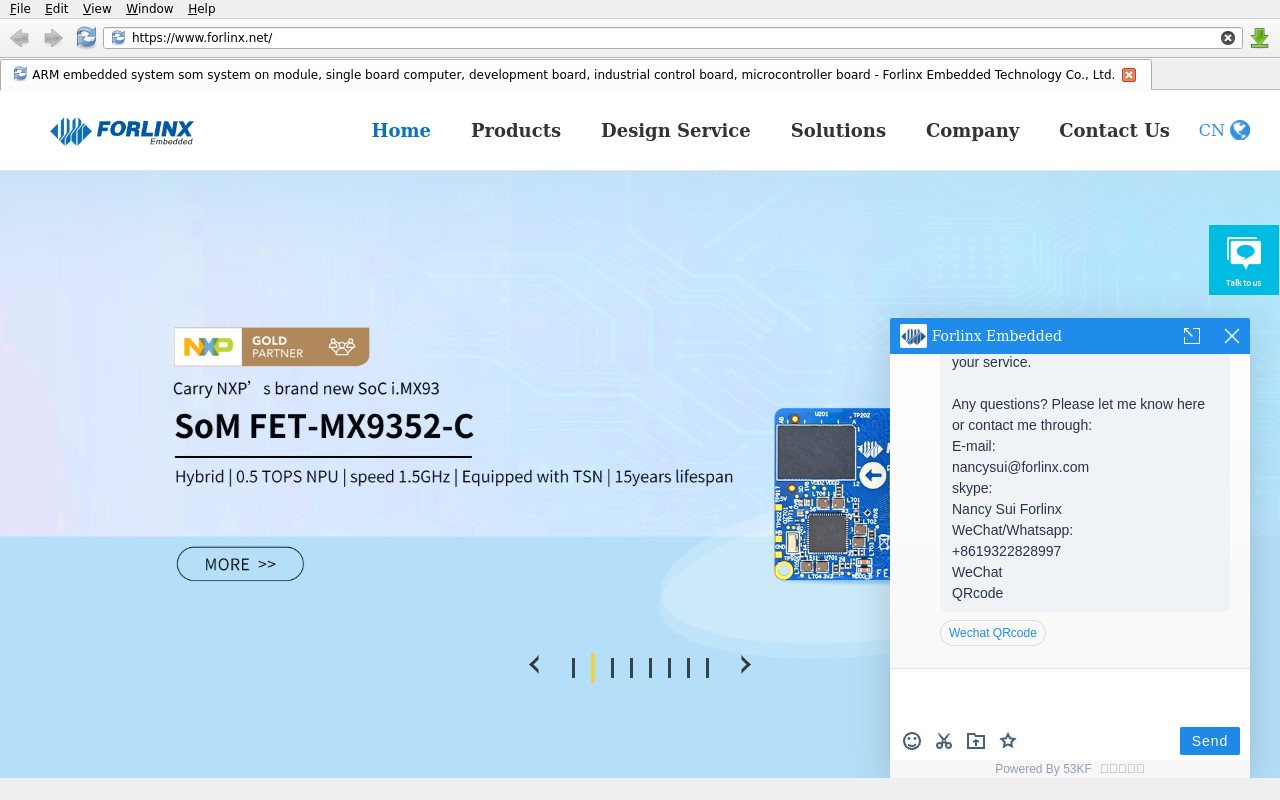
Task: Open the Help menu
Action: pyautogui.click(x=201, y=8)
